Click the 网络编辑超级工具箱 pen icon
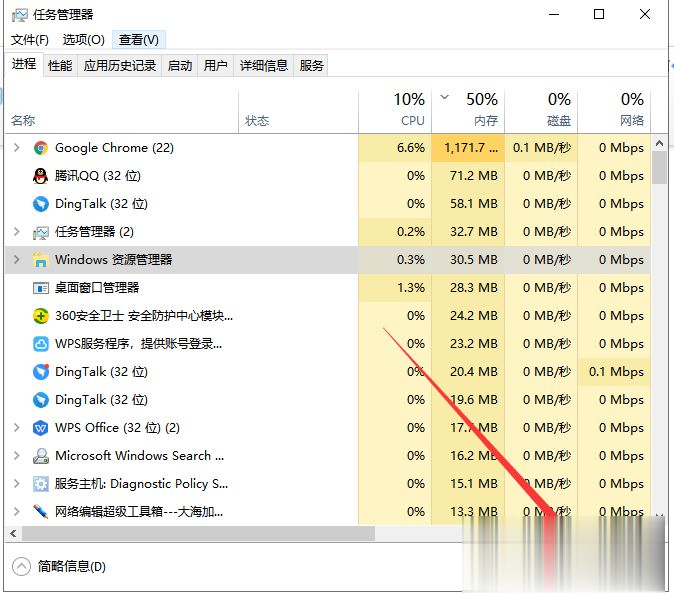This screenshot has width=674, height=600. tap(41, 512)
